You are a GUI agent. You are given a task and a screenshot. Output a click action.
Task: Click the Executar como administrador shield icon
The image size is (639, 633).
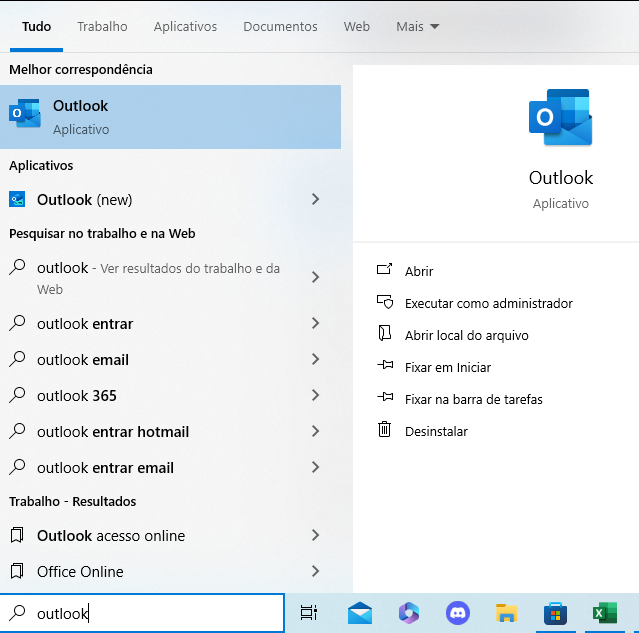(x=385, y=302)
